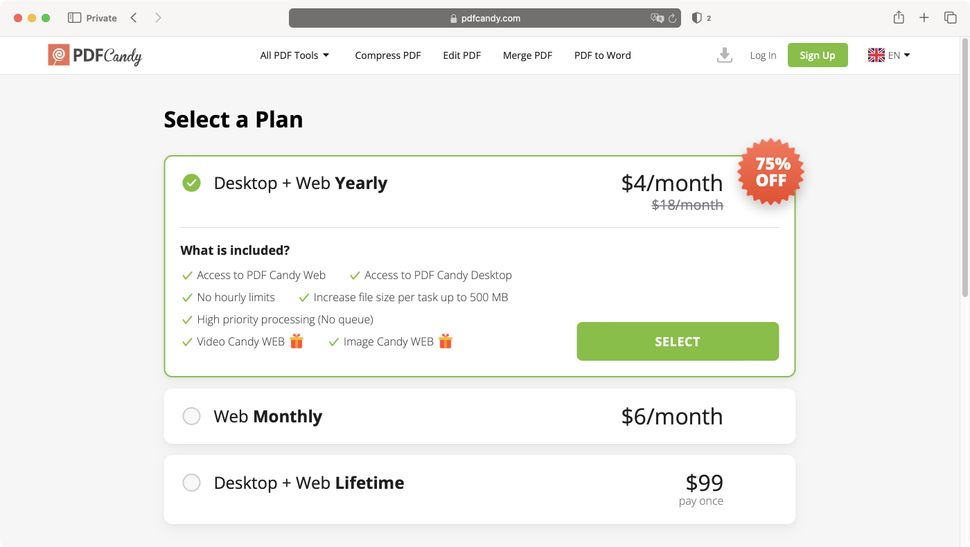Screen dimensions: 970x547
Task: Toggle Safari sidebar icon
Action: 74,18
